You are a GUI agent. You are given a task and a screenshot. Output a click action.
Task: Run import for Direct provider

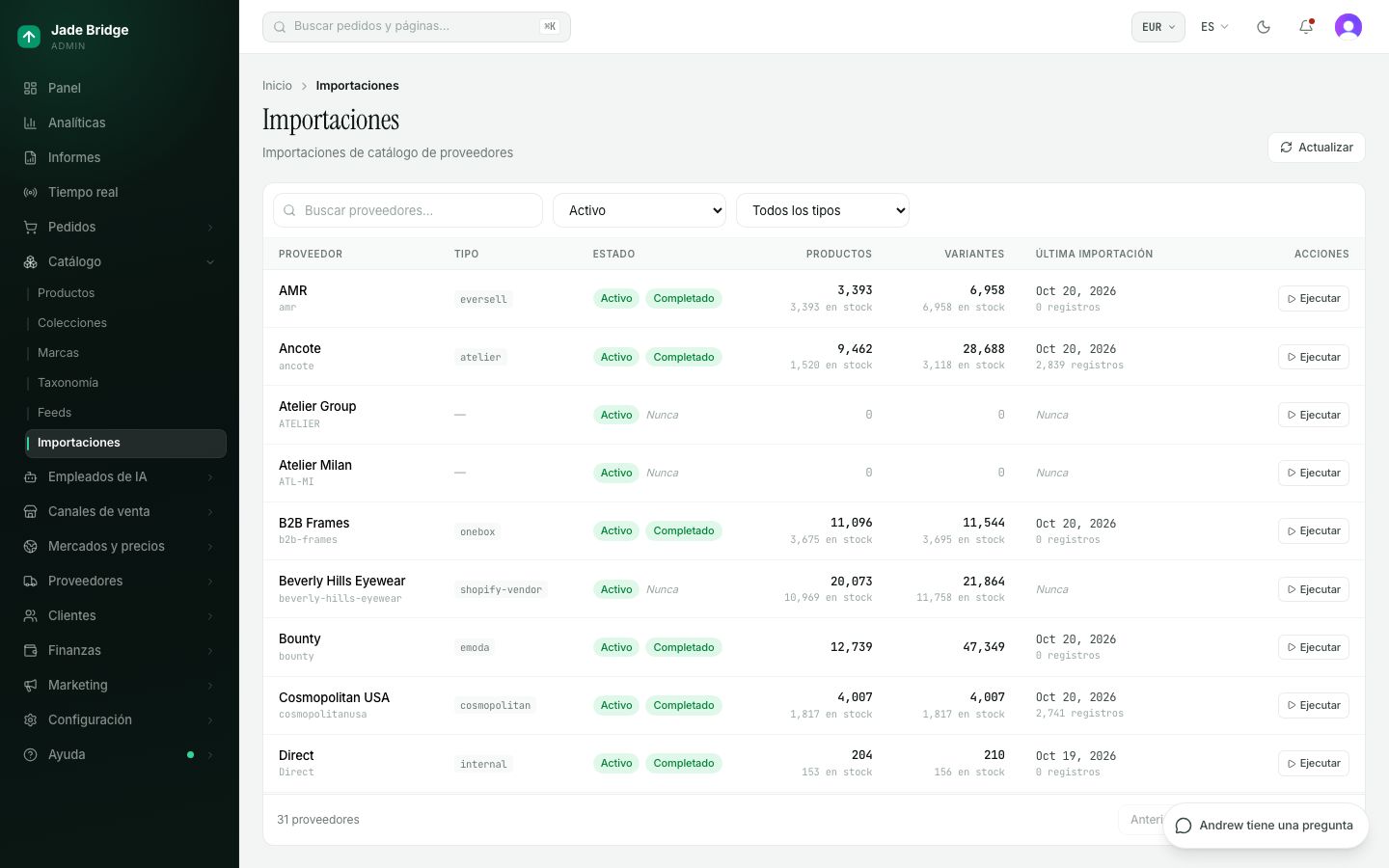point(1313,763)
